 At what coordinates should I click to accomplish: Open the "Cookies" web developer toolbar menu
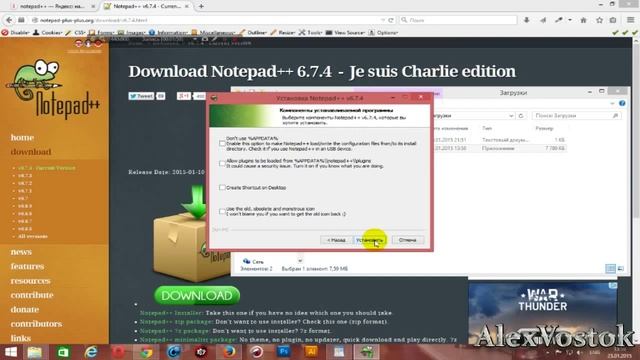coord(48,33)
